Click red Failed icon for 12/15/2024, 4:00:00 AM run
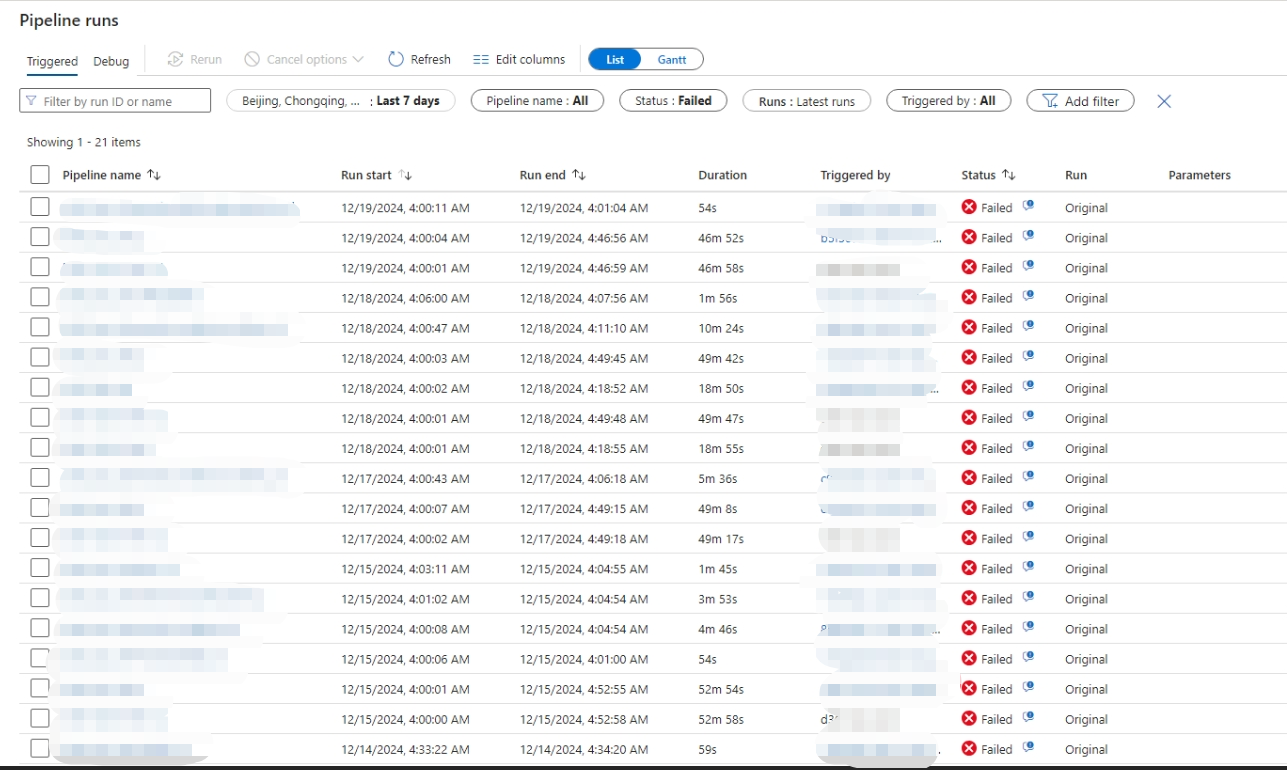 [969, 718]
